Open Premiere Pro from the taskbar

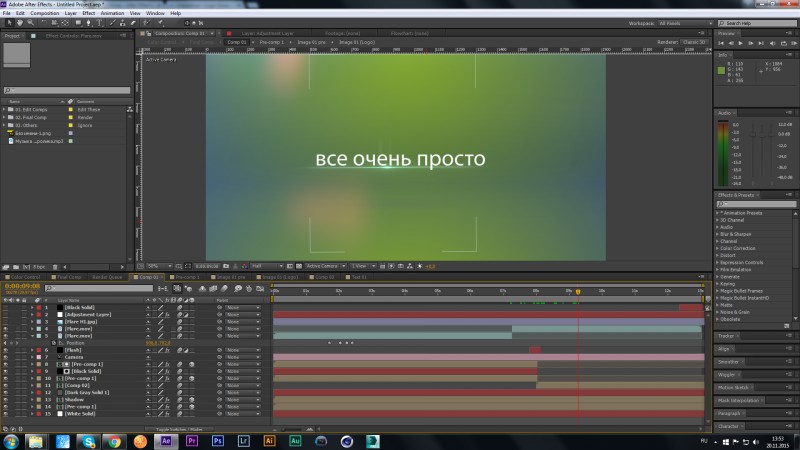[x=192, y=441]
